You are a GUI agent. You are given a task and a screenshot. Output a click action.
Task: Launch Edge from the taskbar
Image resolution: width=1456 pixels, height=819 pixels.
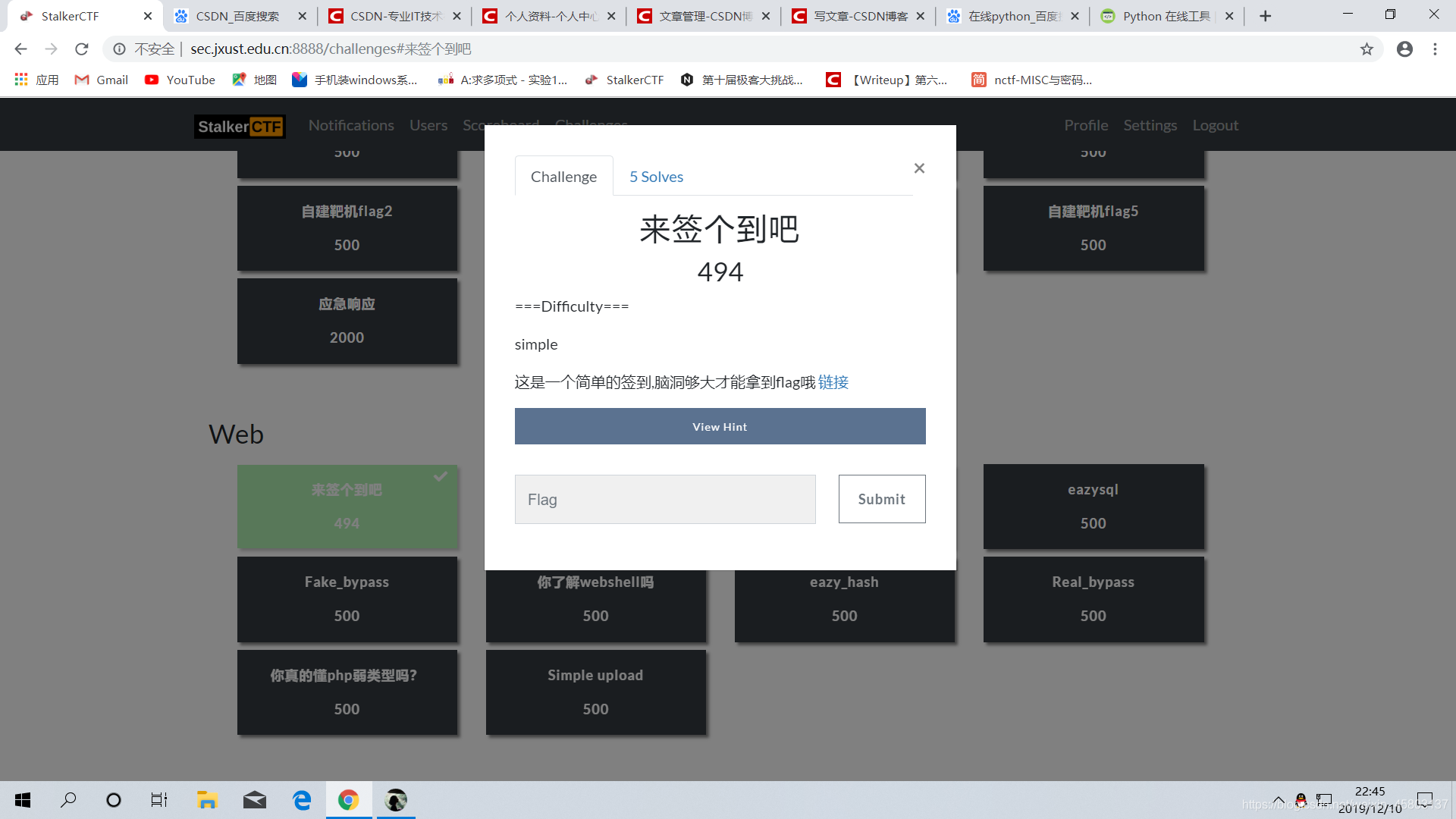pyautogui.click(x=302, y=800)
